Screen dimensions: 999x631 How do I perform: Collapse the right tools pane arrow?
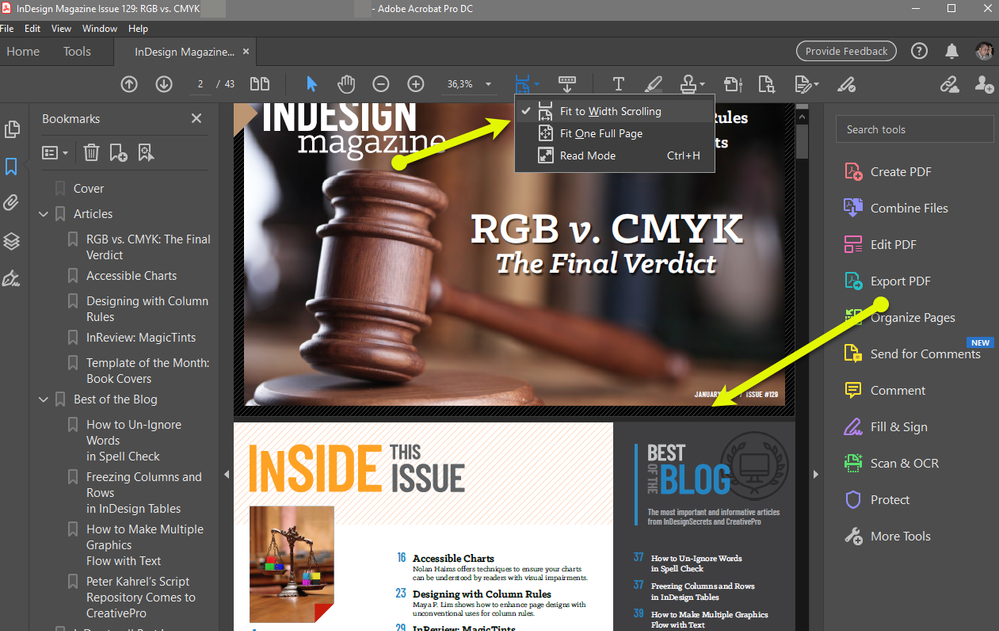(816, 474)
